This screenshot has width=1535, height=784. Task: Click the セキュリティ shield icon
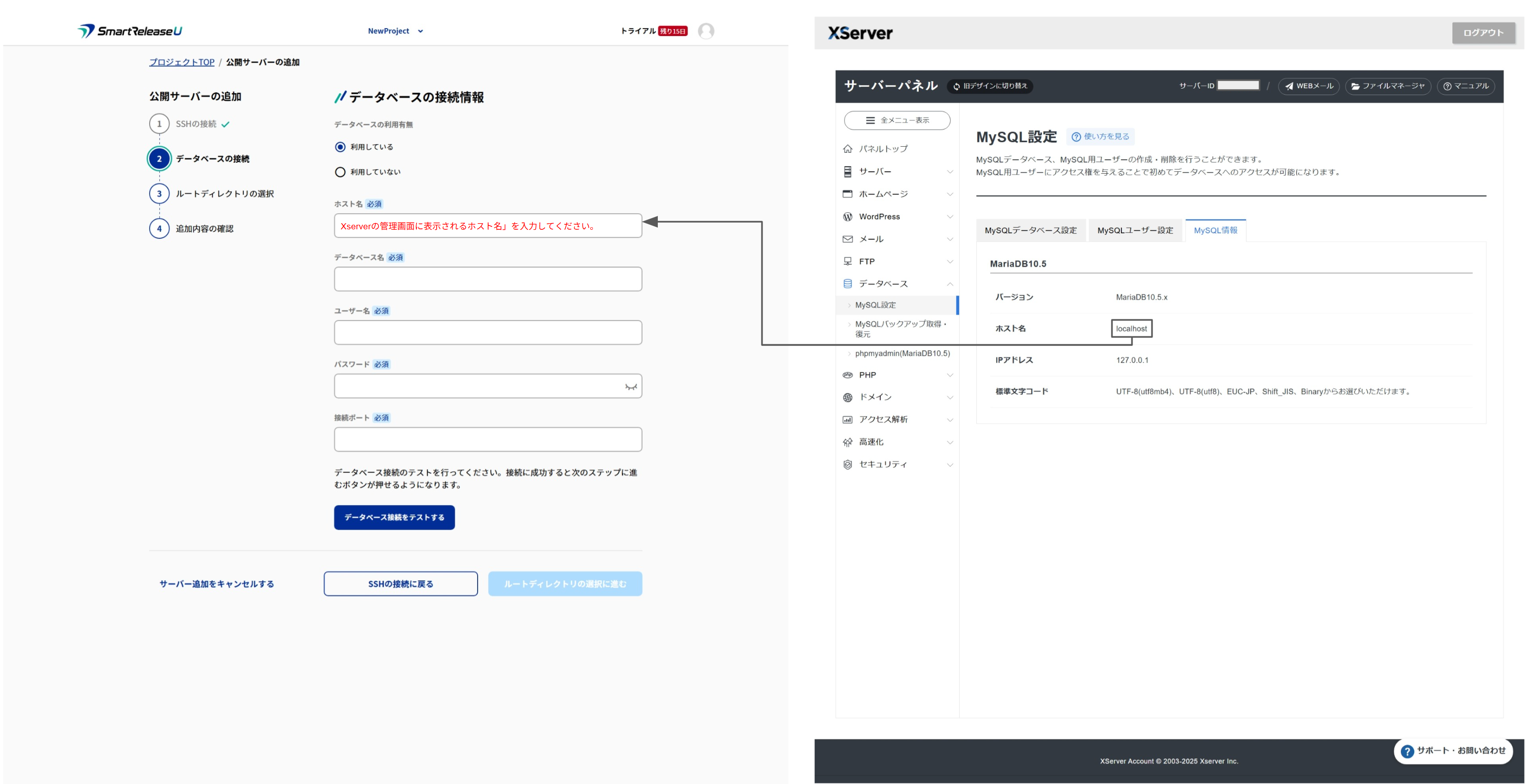pos(847,464)
